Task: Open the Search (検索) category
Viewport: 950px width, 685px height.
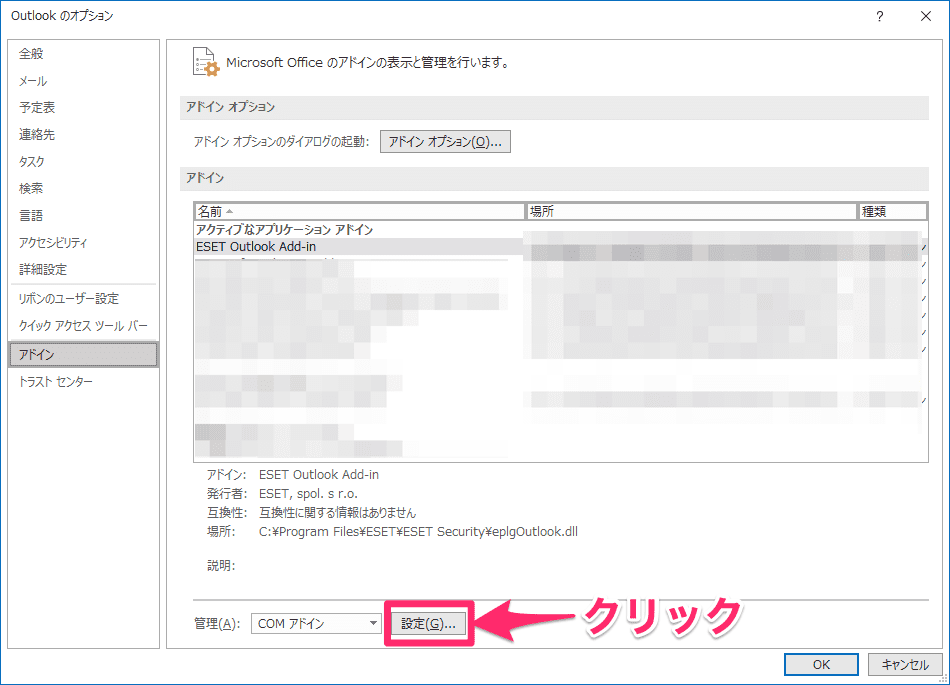Action: point(31,189)
